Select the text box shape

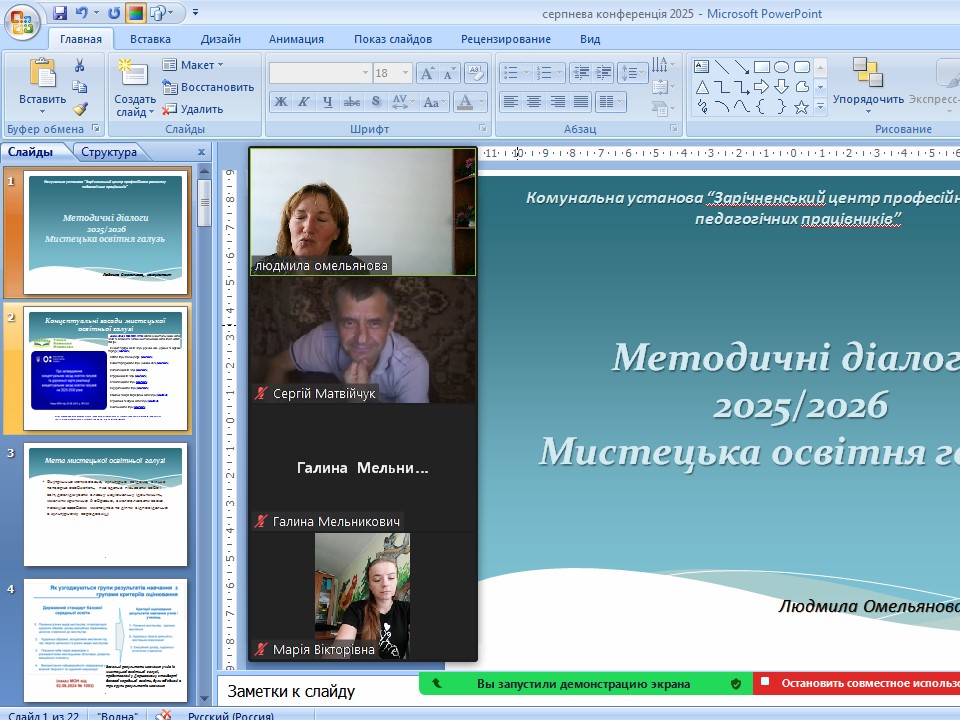click(x=702, y=67)
